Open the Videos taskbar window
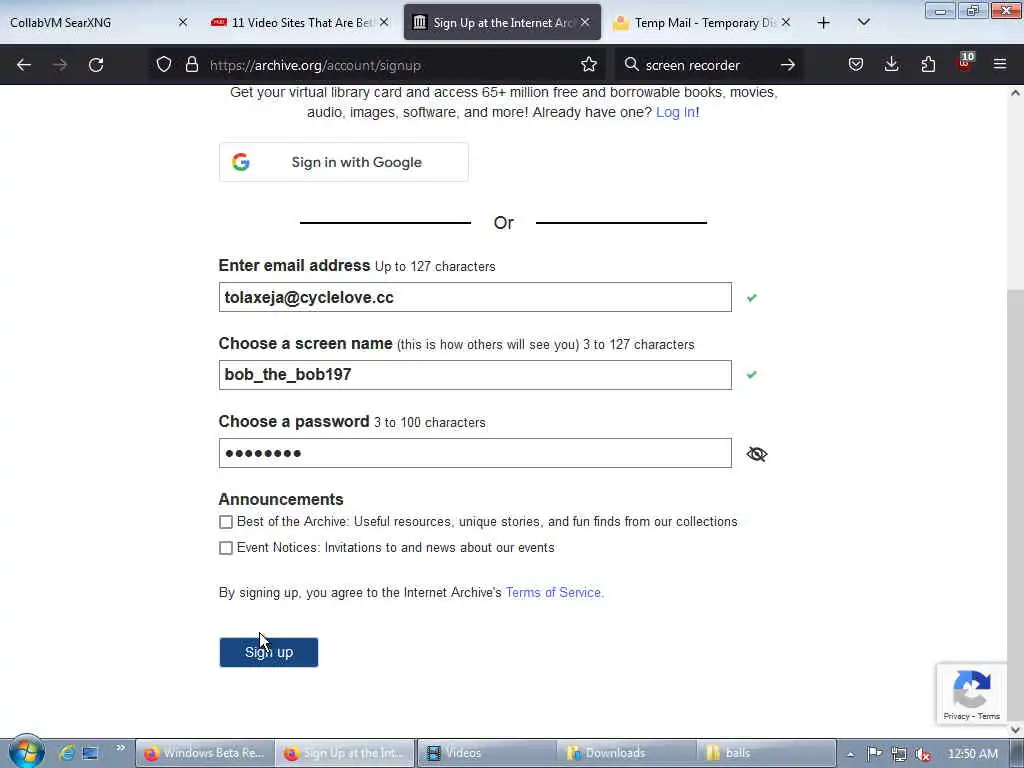1024x768 pixels. 486,753
